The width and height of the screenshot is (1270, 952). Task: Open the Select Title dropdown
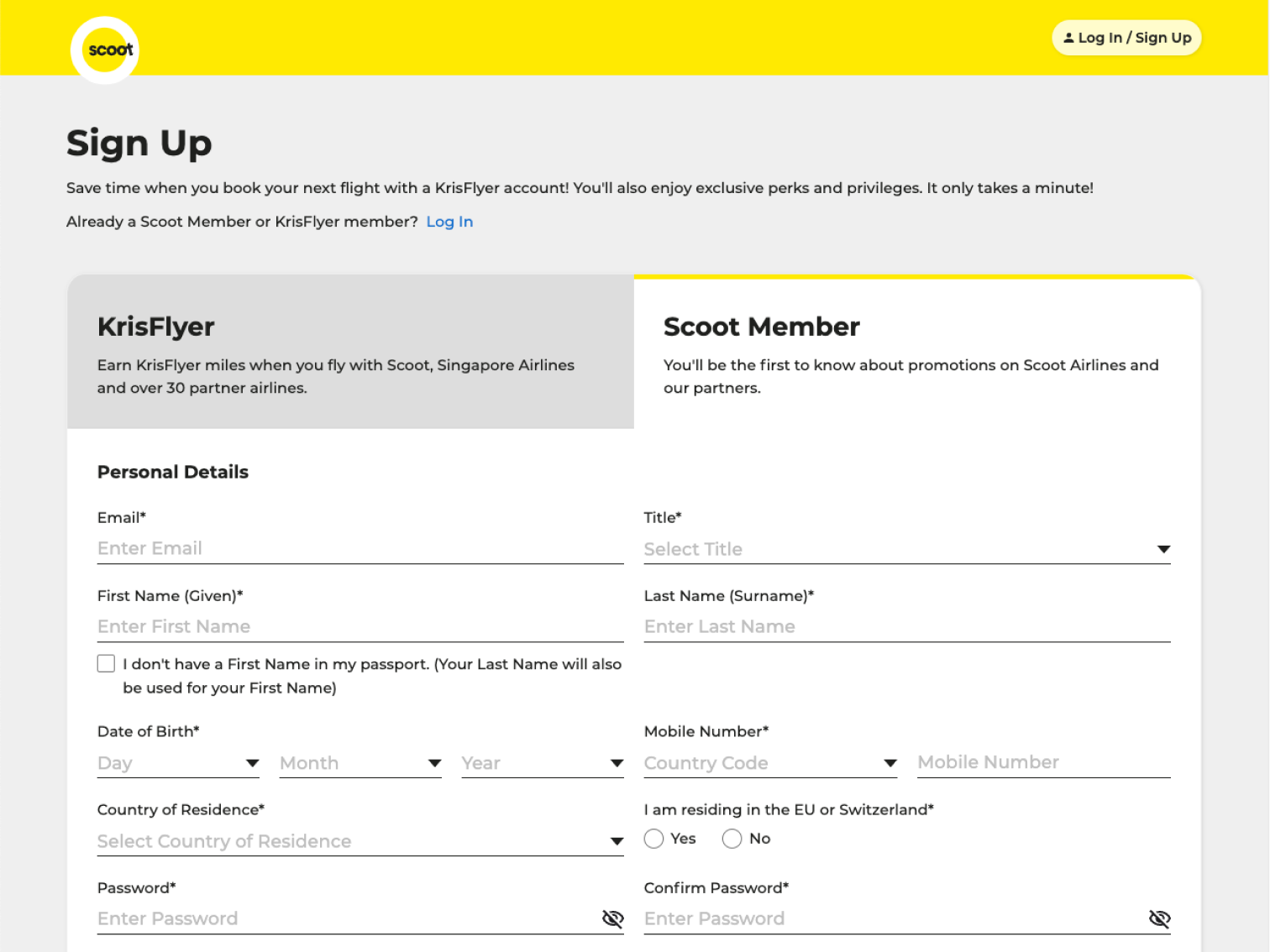click(x=907, y=549)
